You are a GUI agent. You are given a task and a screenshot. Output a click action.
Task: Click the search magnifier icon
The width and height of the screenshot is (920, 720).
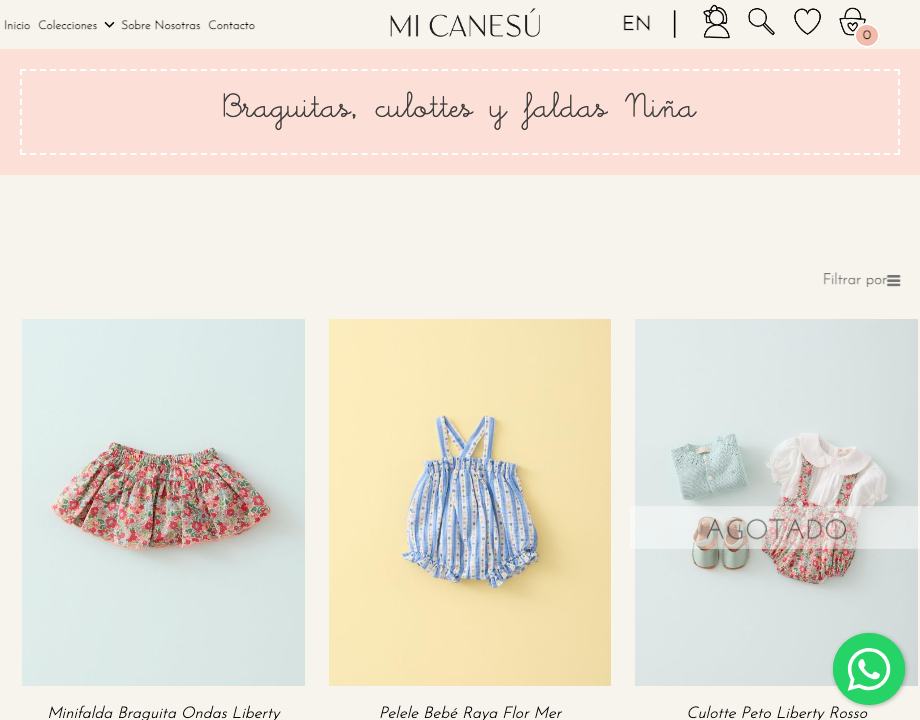[x=761, y=22]
